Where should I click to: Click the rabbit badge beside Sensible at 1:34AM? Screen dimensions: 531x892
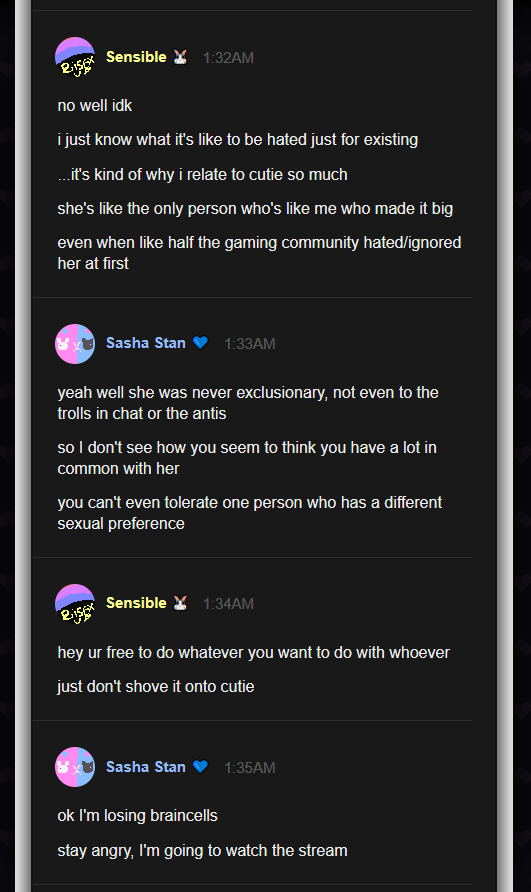[x=180, y=603]
